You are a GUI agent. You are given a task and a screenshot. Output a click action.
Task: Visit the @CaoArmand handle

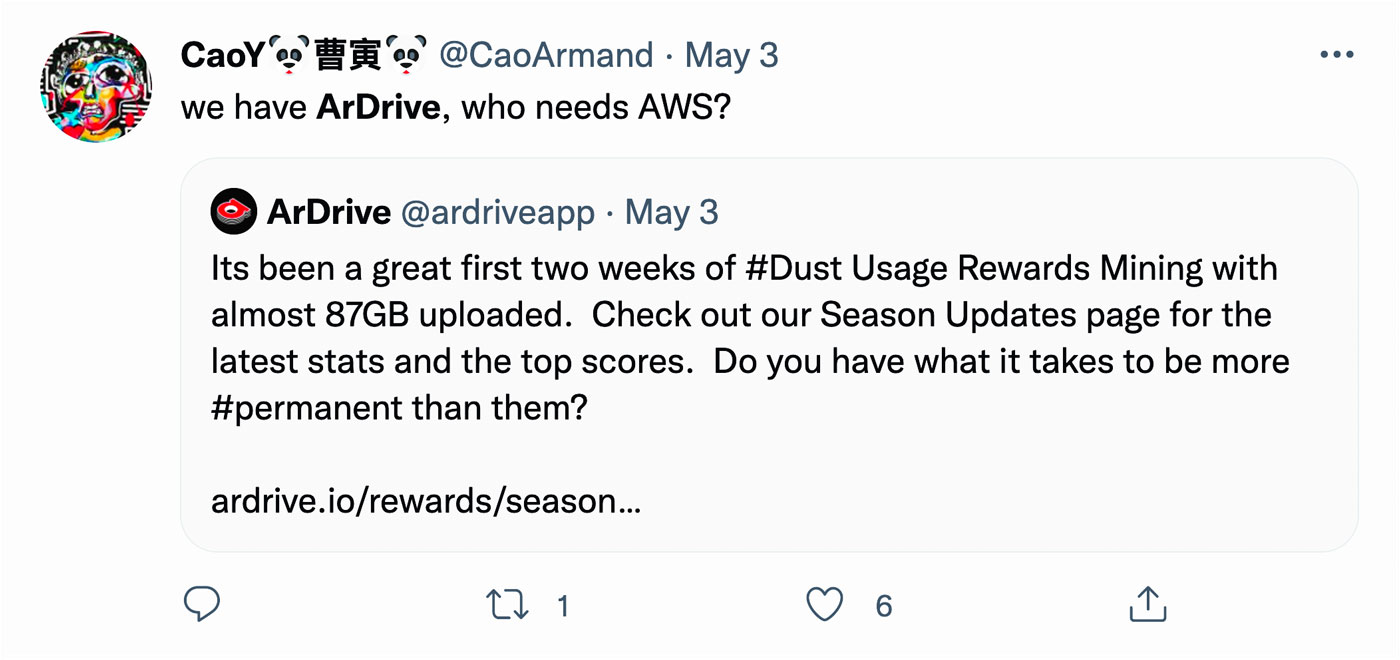coord(546,55)
